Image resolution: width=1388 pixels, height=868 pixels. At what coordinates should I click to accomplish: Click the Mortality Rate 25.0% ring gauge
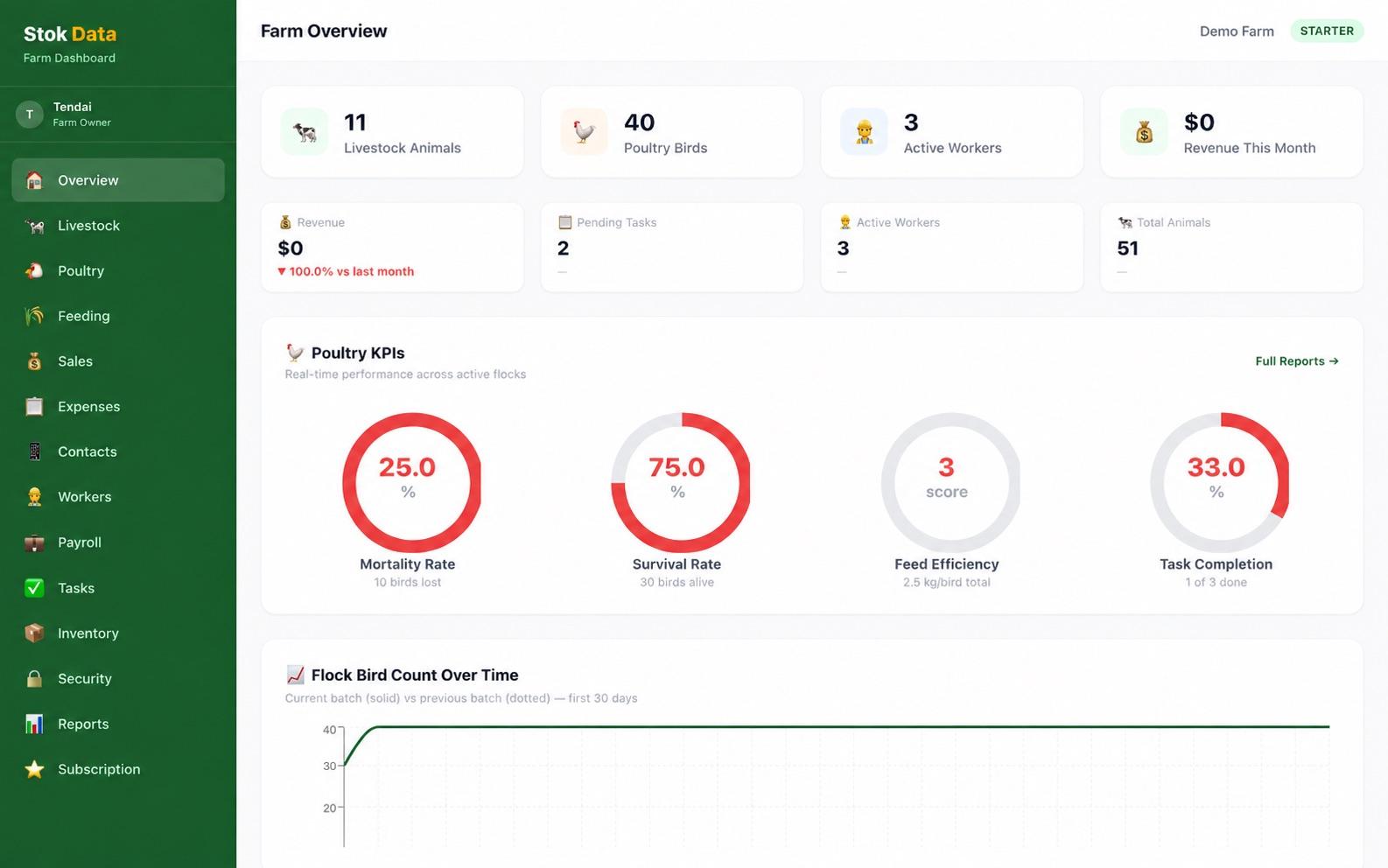click(x=411, y=482)
